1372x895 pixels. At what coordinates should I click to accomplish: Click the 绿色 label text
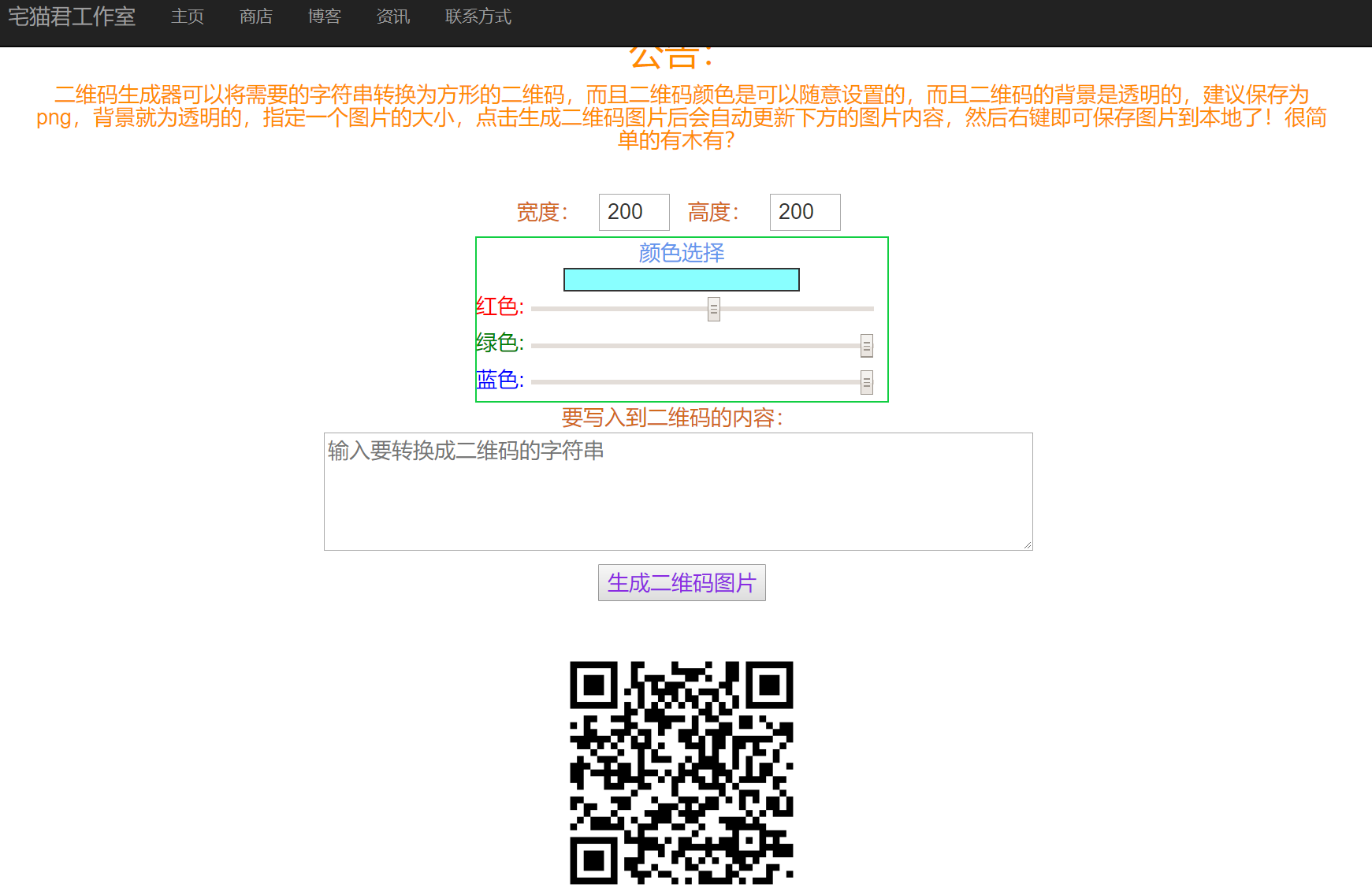tap(500, 343)
